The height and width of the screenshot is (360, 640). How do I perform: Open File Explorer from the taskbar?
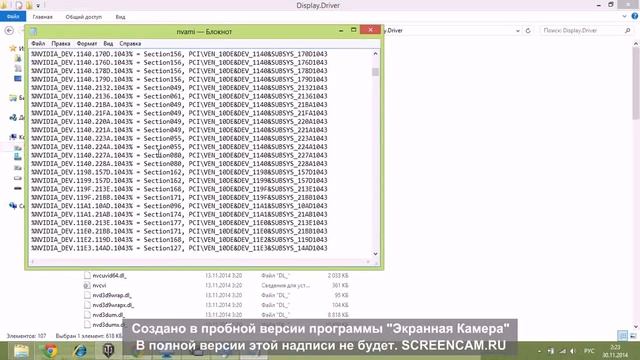coord(21,351)
